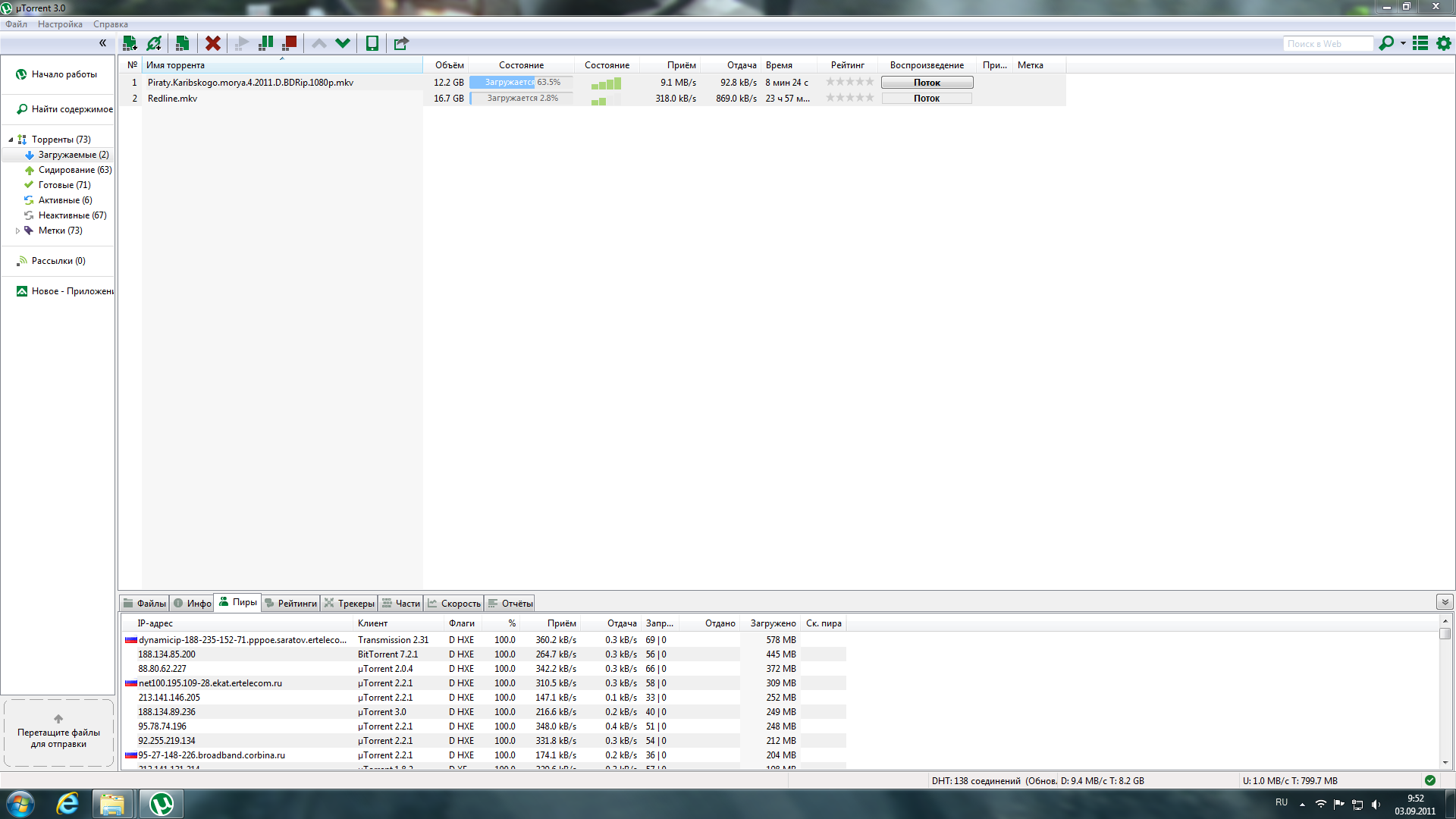Move torrent down in queue
This screenshot has width=1456, height=819.
[x=343, y=43]
